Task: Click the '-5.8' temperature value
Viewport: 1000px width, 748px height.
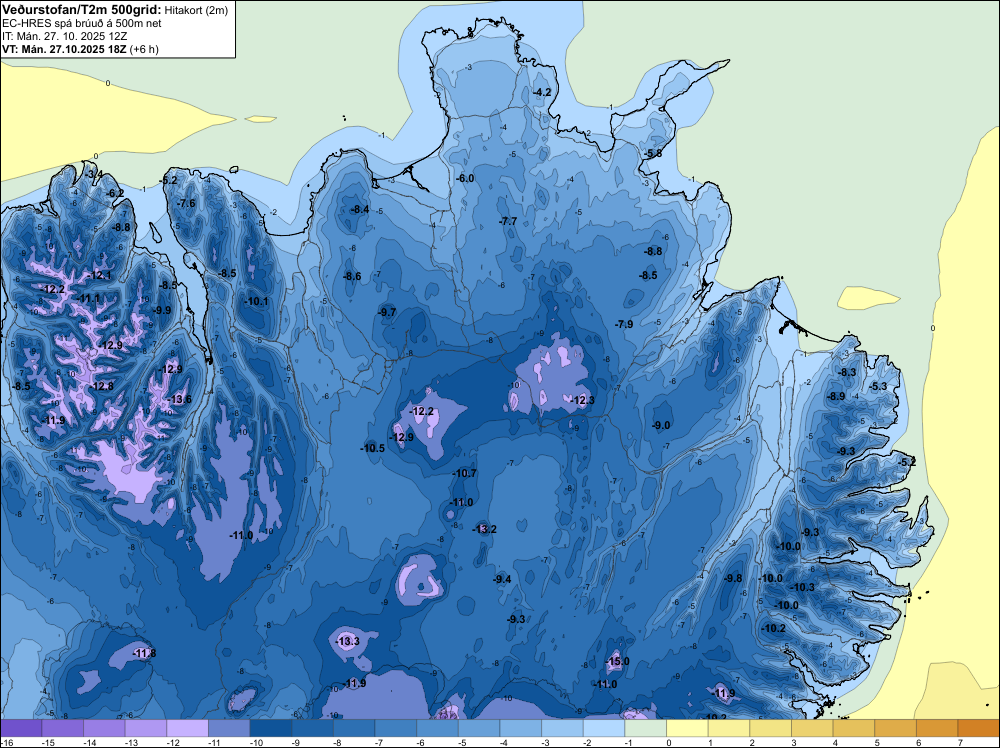Action: pos(653,154)
